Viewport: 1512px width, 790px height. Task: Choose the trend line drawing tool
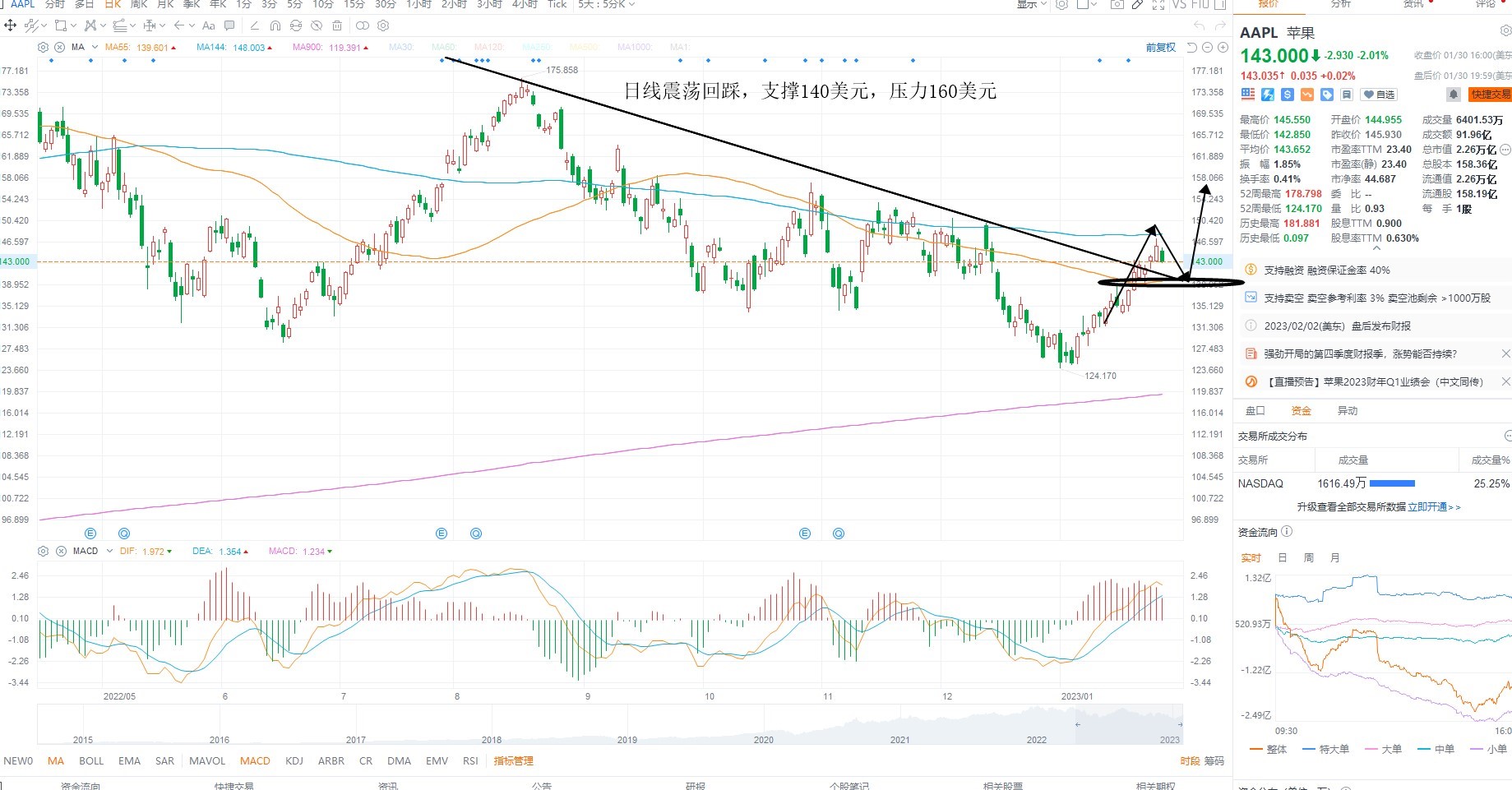click(30, 25)
